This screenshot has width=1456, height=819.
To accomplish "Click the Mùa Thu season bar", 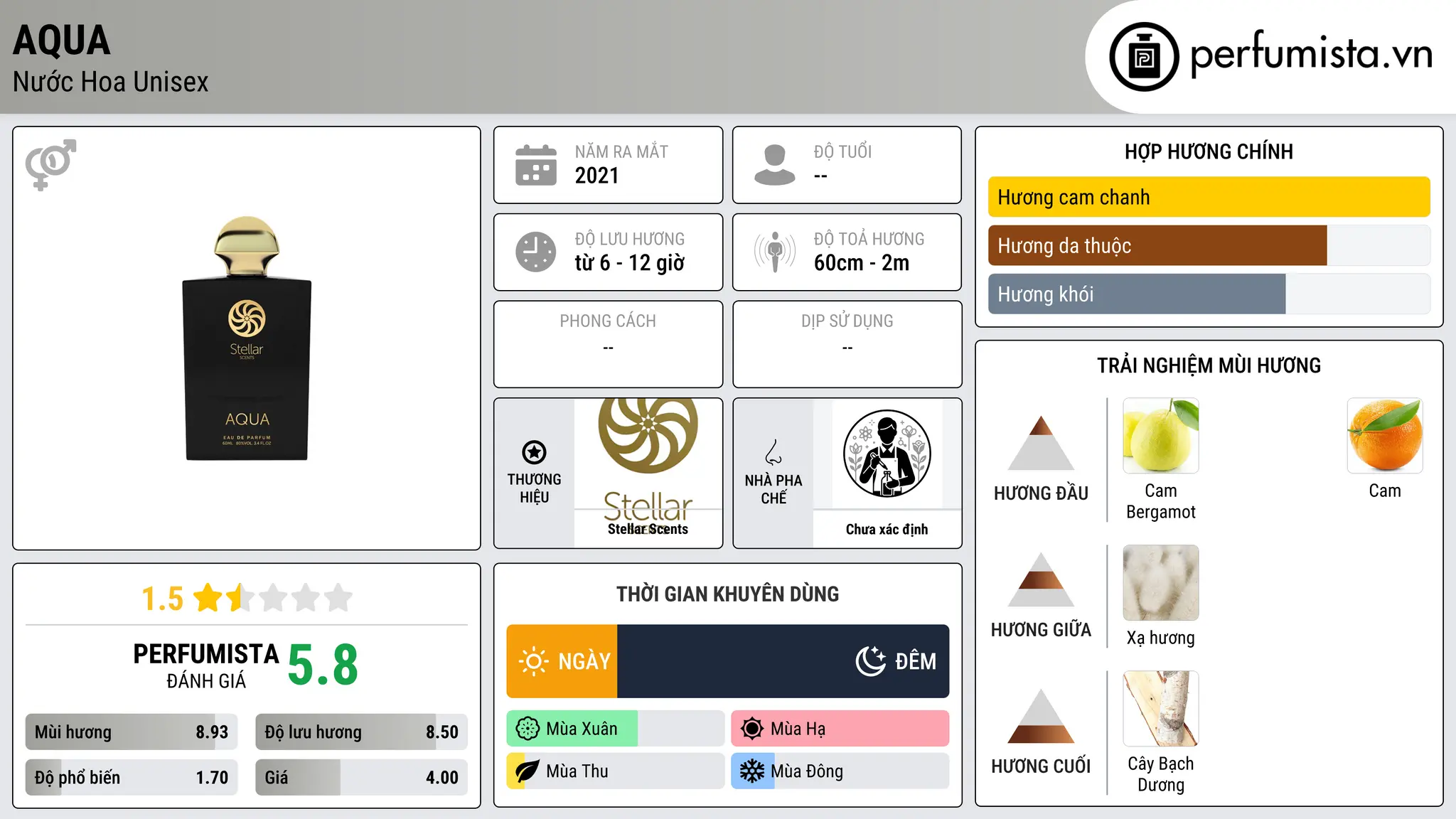I will click(x=616, y=771).
